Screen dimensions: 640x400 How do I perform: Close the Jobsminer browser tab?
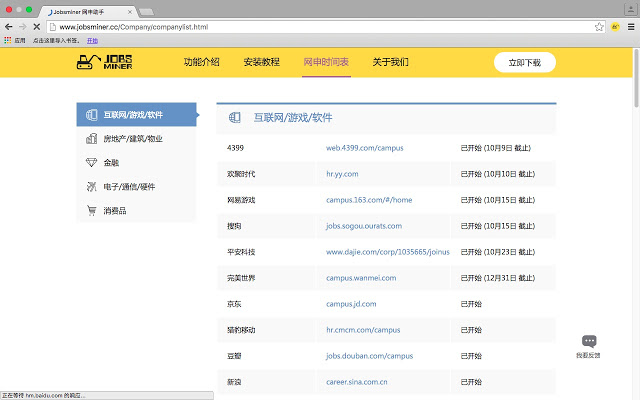point(130,12)
